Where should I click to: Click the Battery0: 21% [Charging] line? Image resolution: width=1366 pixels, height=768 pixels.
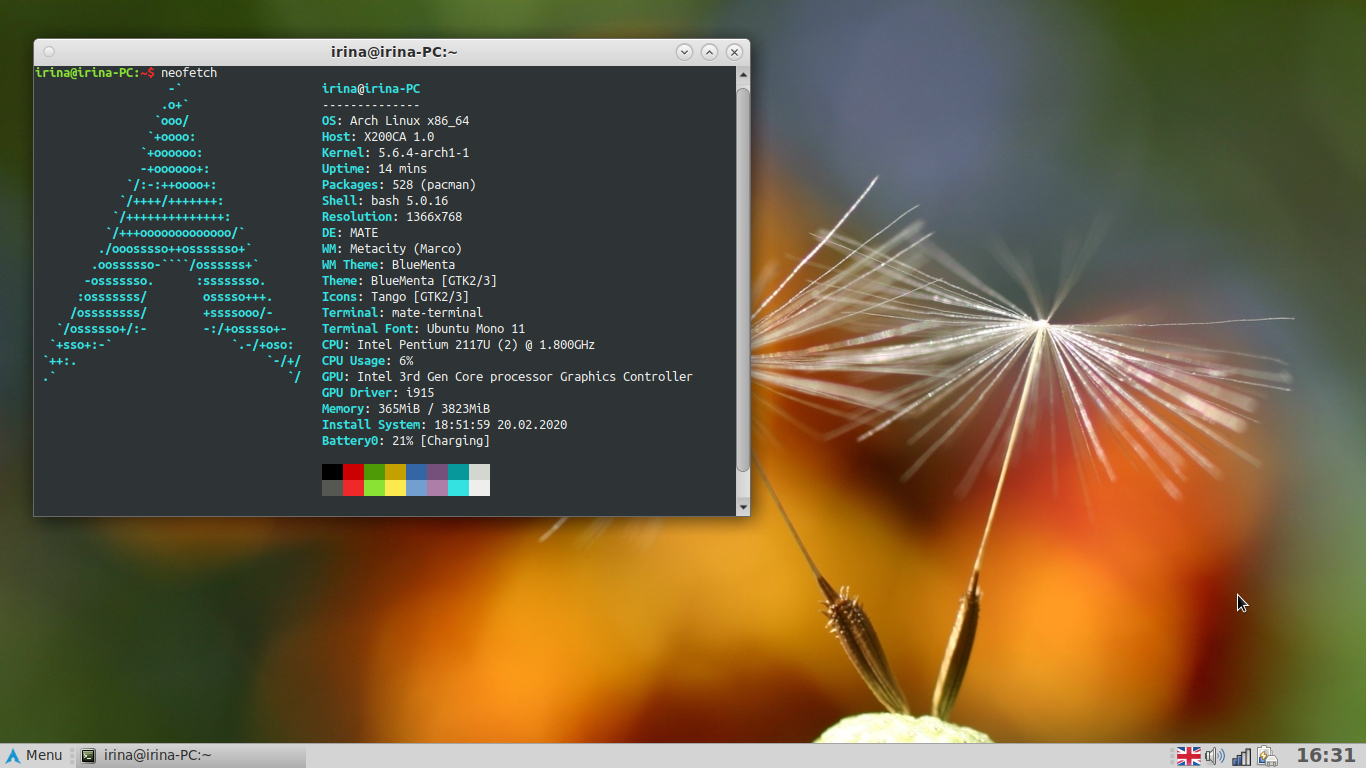(x=406, y=441)
